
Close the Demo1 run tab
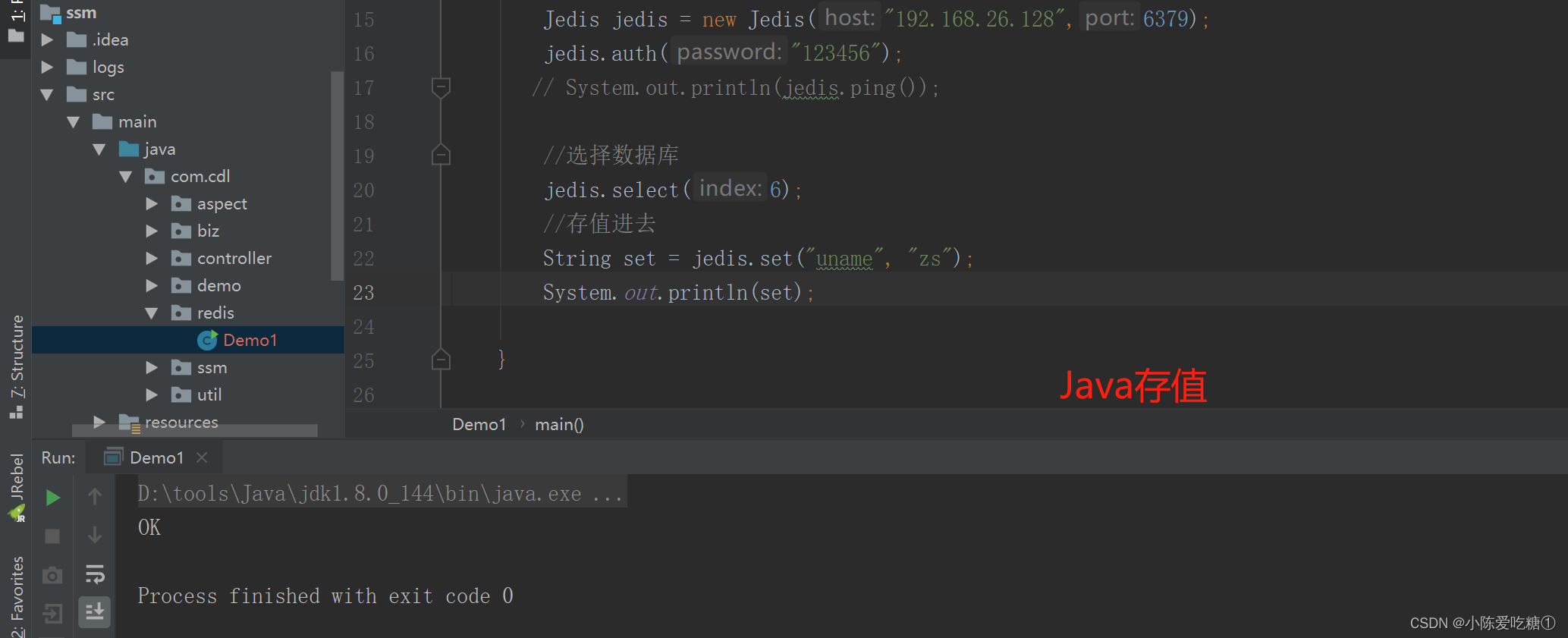point(202,457)
